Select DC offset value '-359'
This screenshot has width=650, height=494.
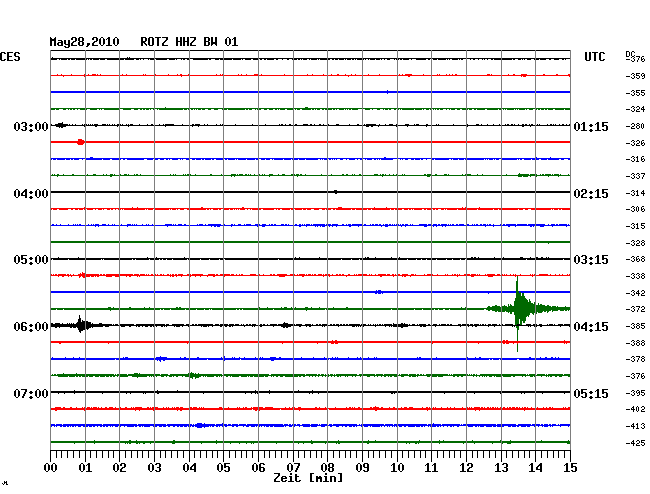(x=635, y=76)
